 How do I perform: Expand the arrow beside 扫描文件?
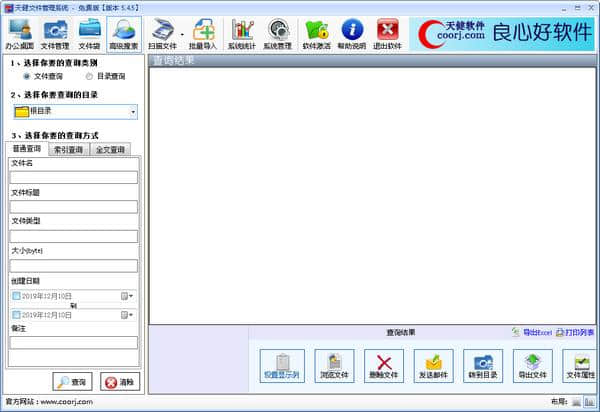[182, 35]
